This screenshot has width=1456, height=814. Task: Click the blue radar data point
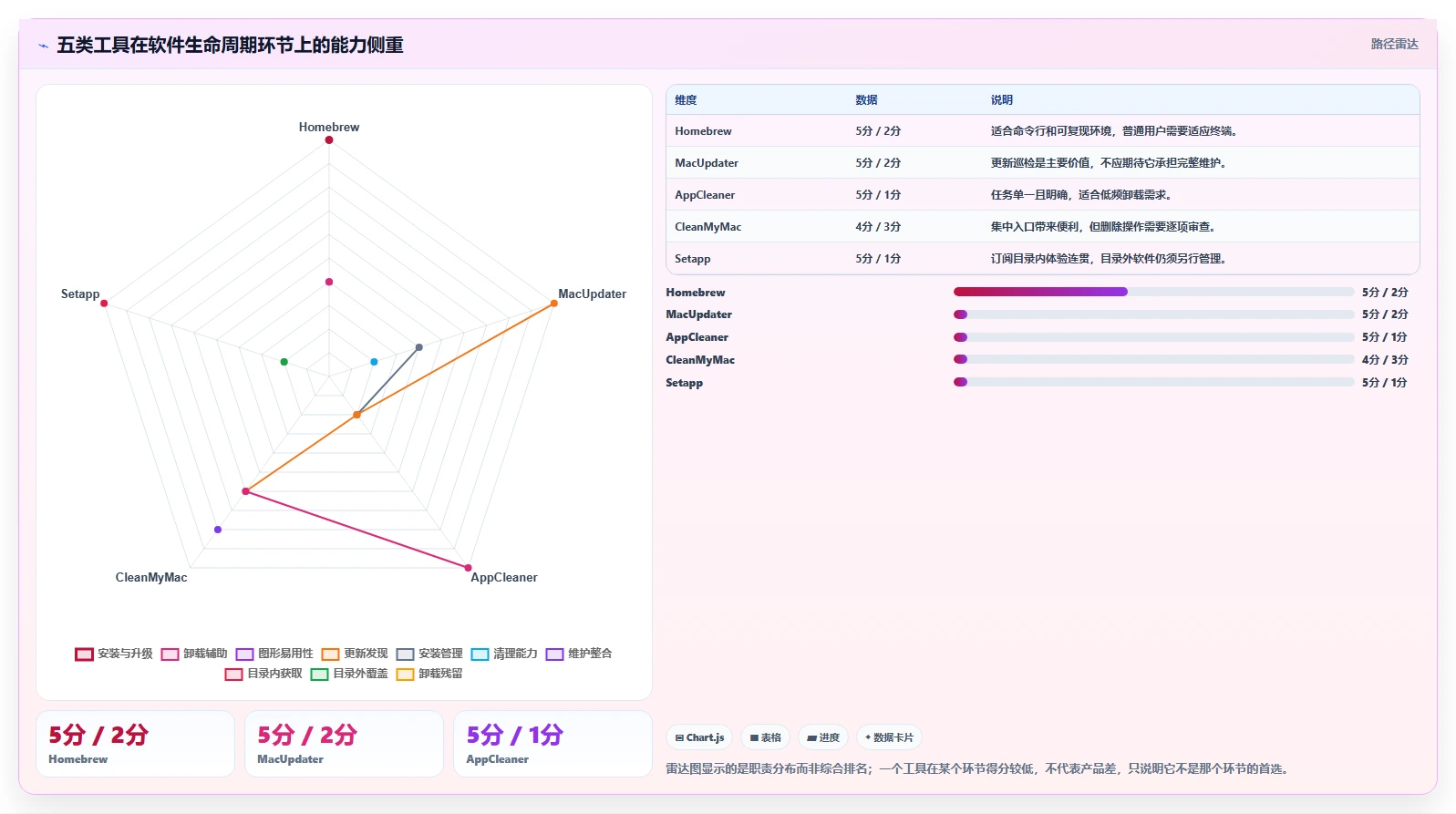(x=374, y=362)
